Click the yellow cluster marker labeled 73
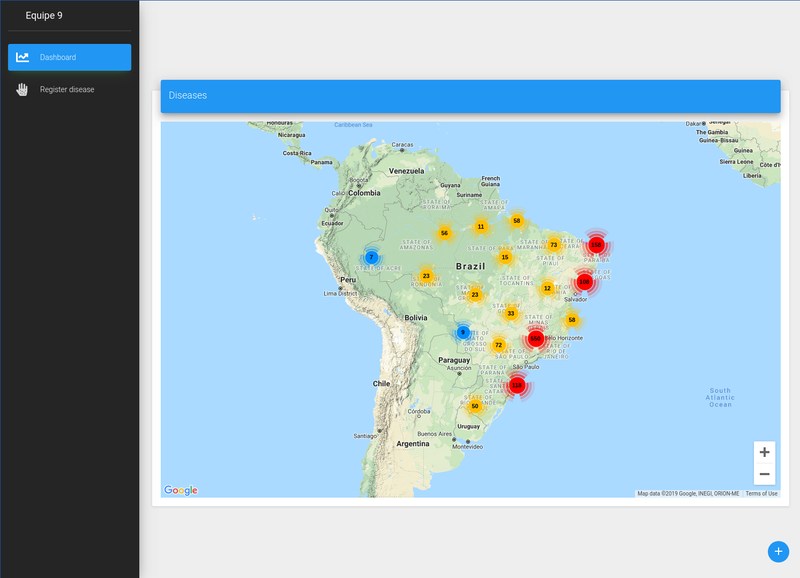 point(553,245)
